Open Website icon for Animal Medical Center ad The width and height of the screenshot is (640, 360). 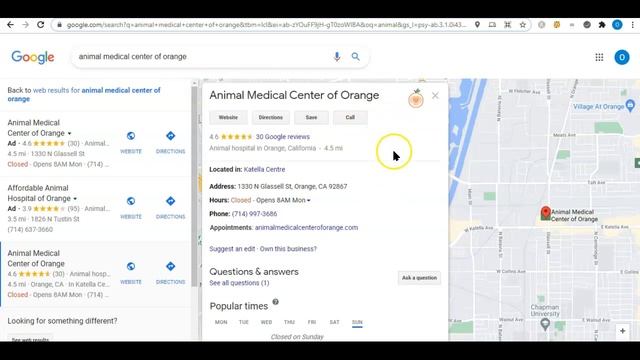click(x=131, y=136)
